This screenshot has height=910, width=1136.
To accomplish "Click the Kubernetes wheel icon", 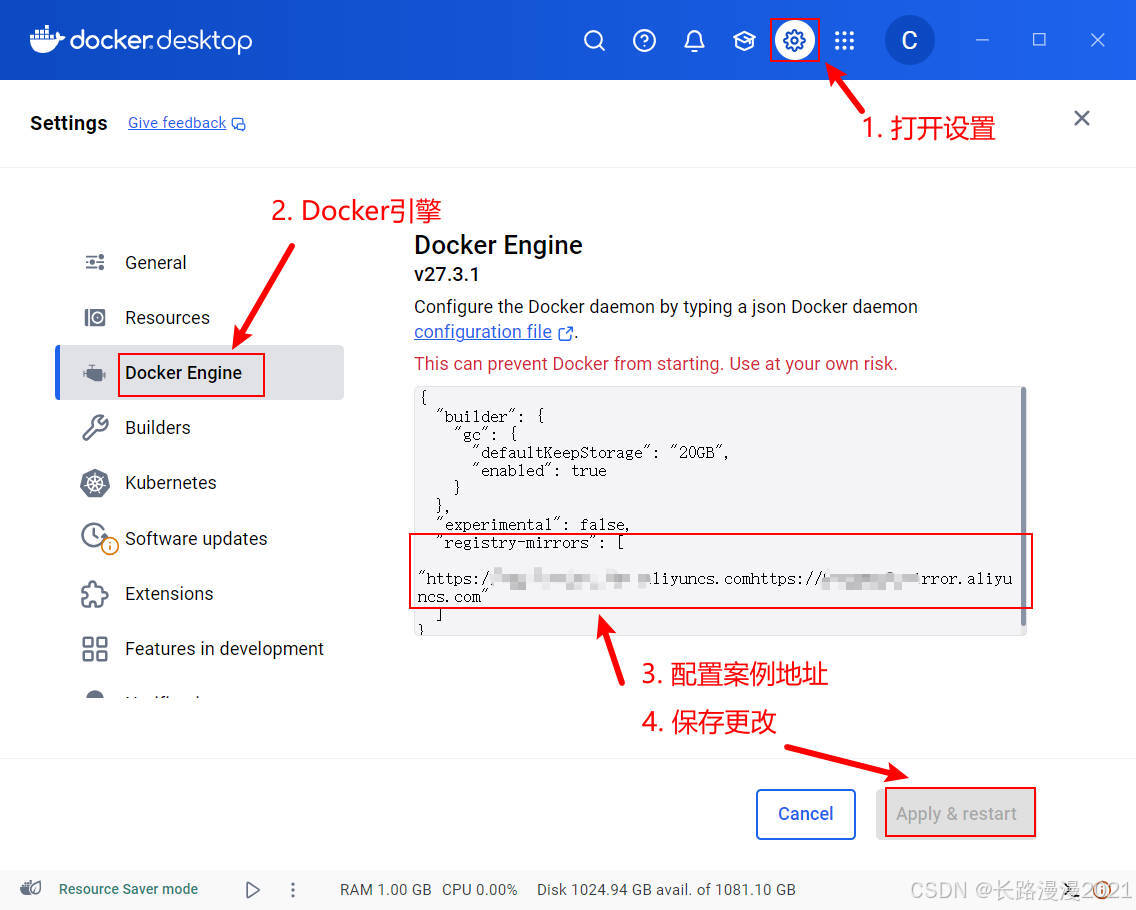I will tap(95, 483).
